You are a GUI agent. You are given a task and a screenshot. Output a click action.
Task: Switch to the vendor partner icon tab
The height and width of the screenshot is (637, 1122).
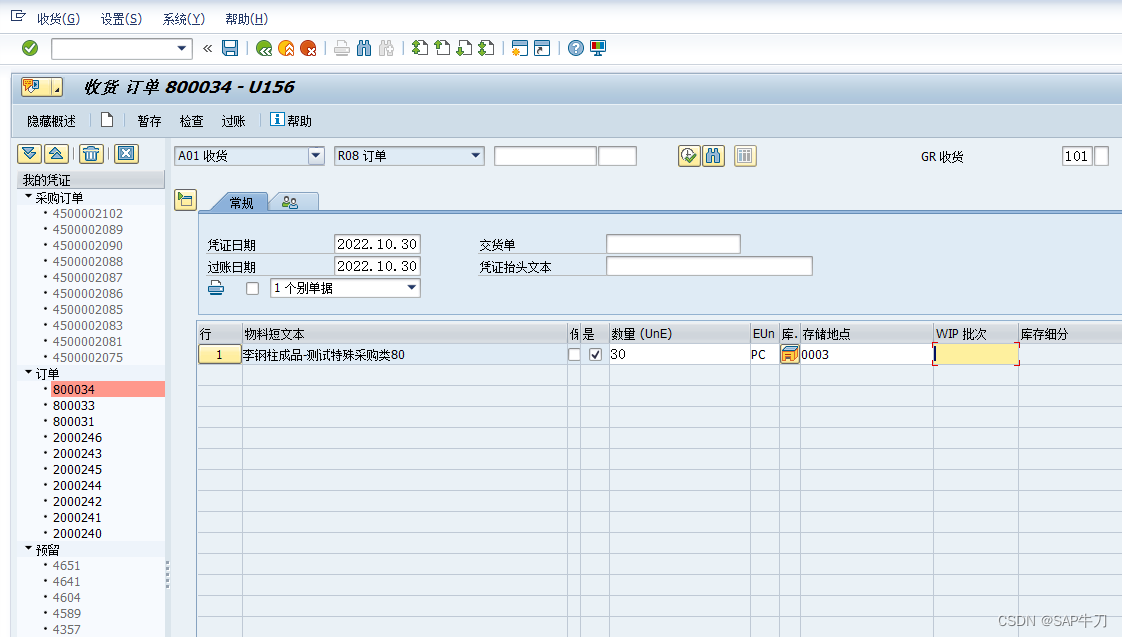pyautogui.click(x=291, y=203)
